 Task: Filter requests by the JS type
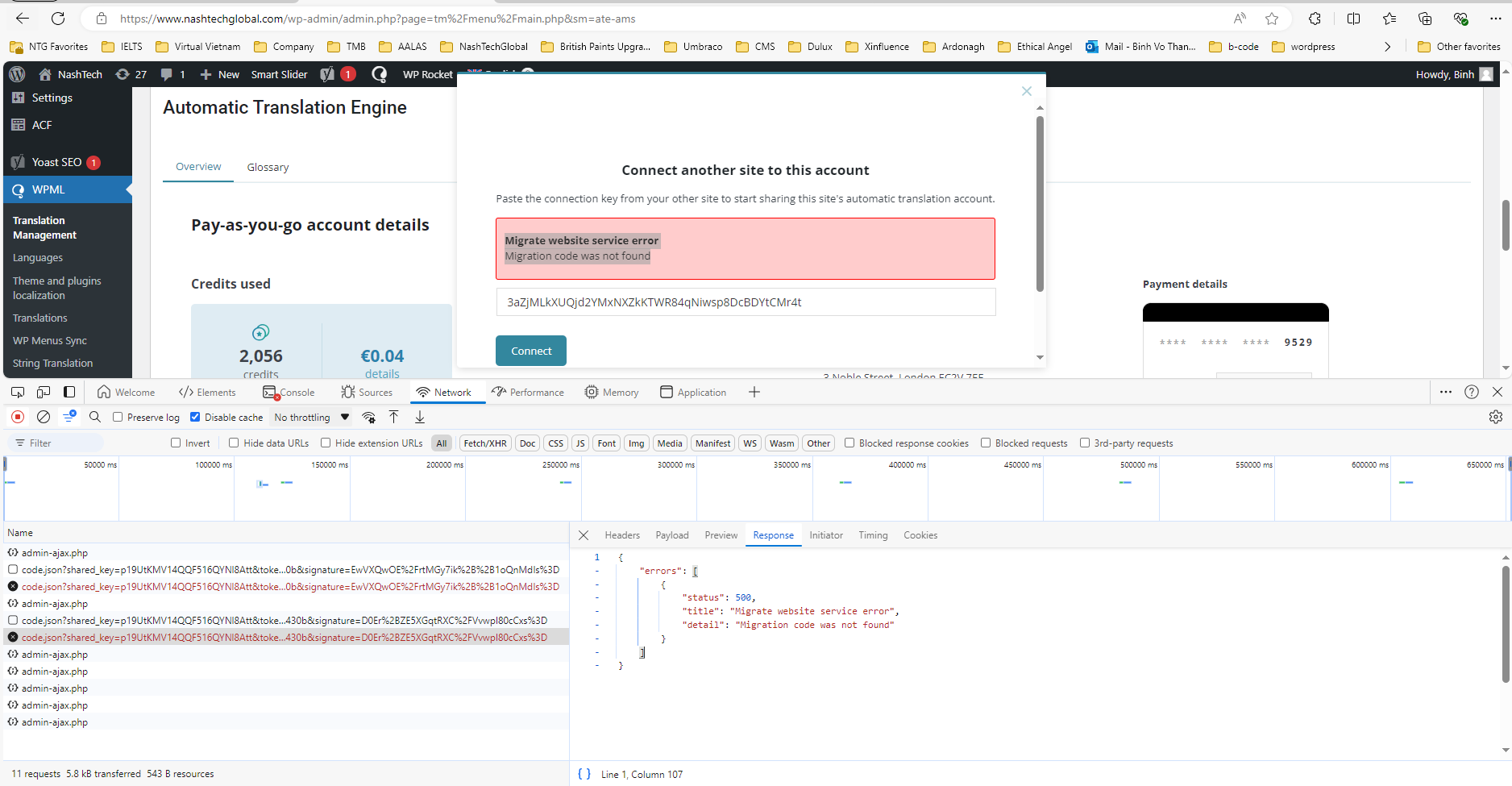coord(580,443)
